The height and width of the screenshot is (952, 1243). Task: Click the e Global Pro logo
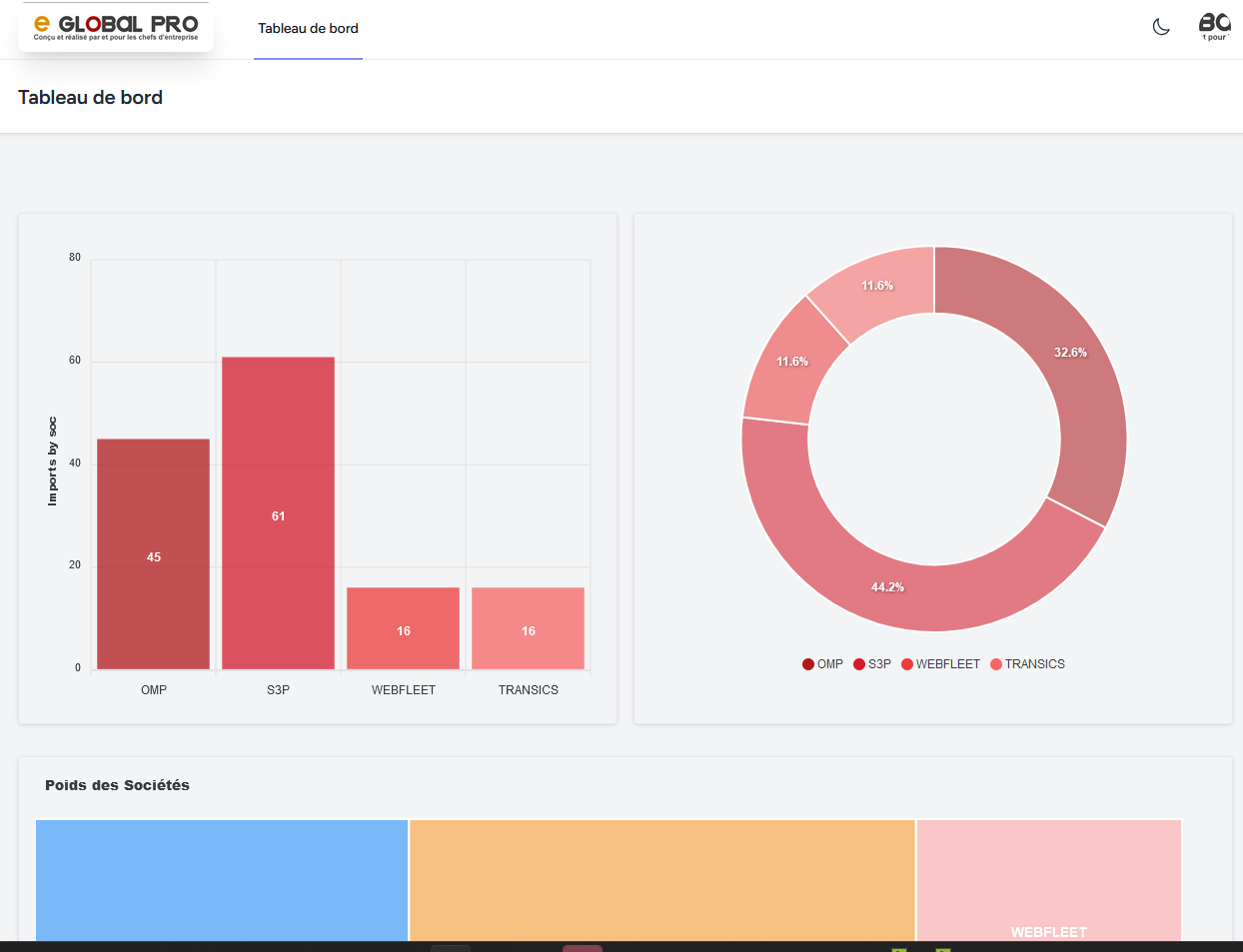(116, 27)
